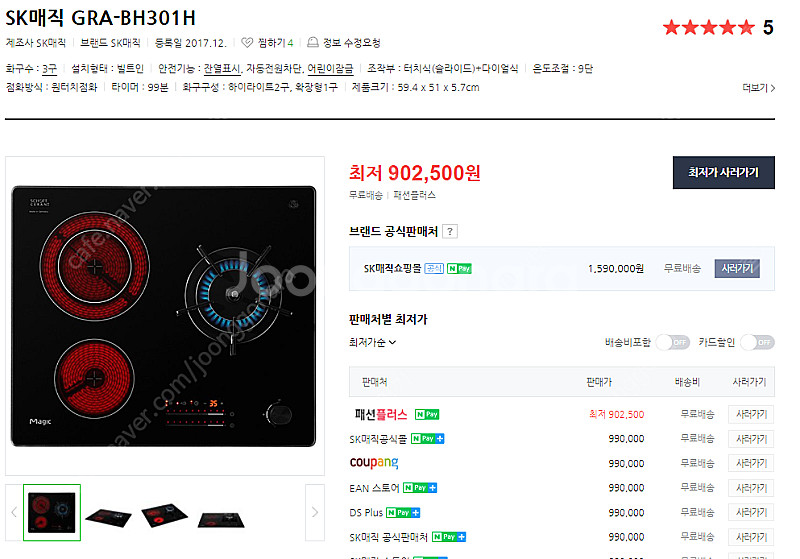800x559 pixels.
Task: Show next thumbnails with right arrow
Action: (x=315, y=512)
